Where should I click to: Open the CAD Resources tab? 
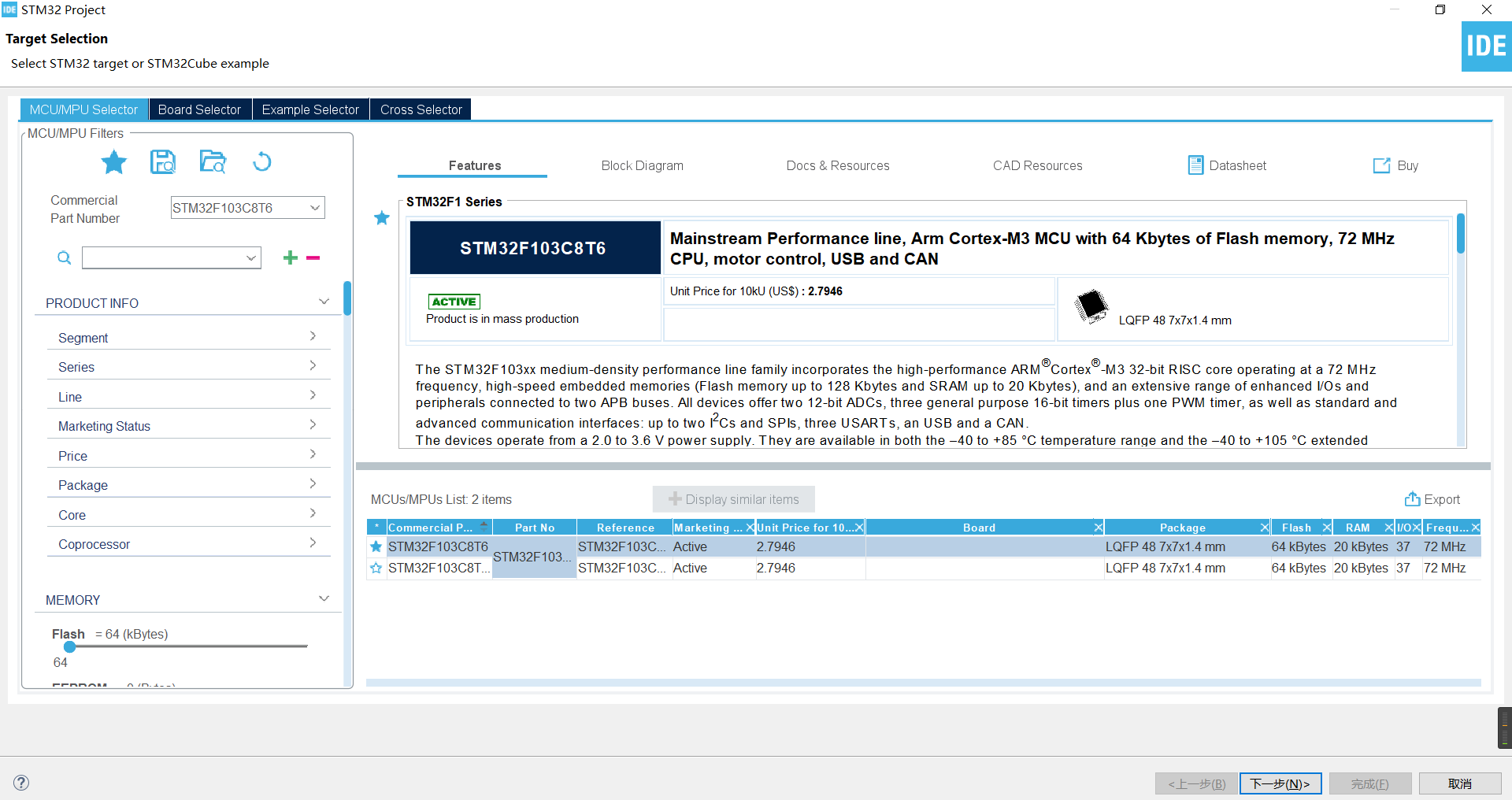click(x=1038, y=165)
